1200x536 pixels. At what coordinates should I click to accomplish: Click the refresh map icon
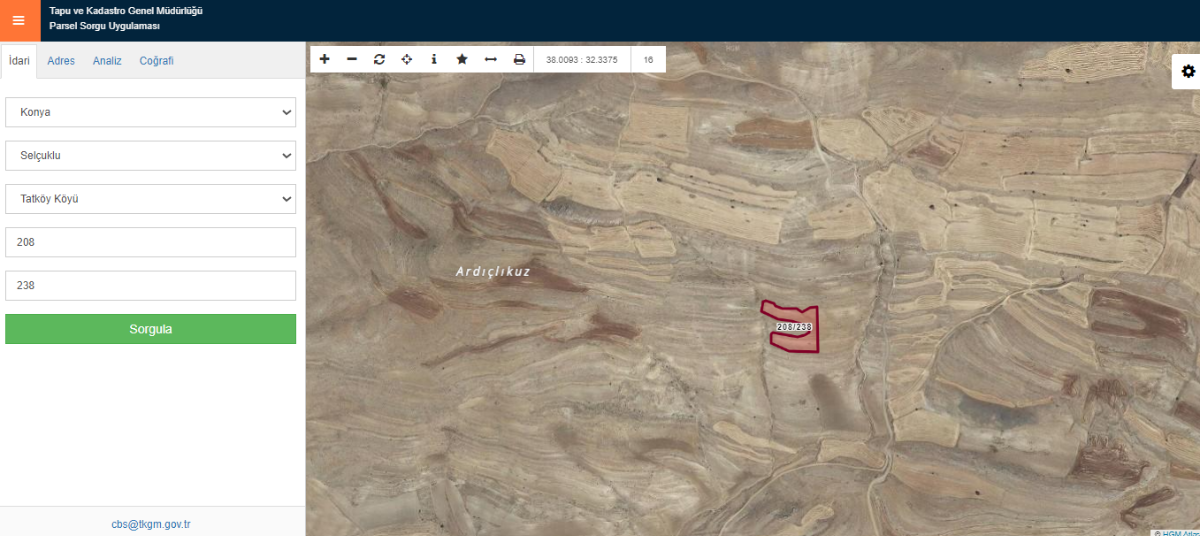[x=379, y=59]
